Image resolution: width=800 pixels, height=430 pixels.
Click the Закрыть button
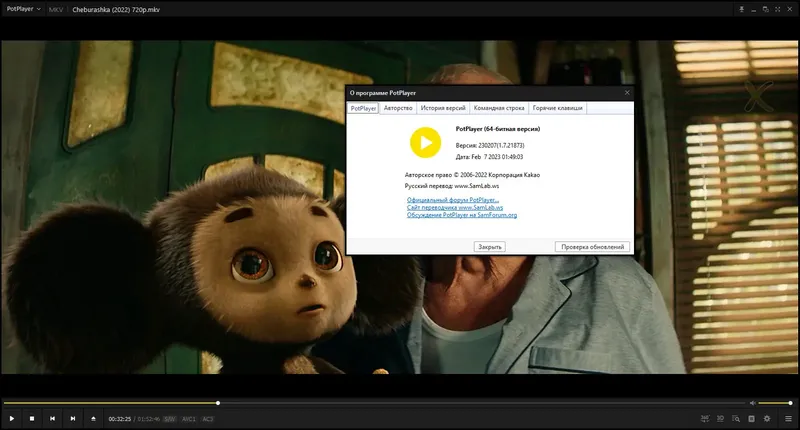pyautogui.click(x=490, y=247)
